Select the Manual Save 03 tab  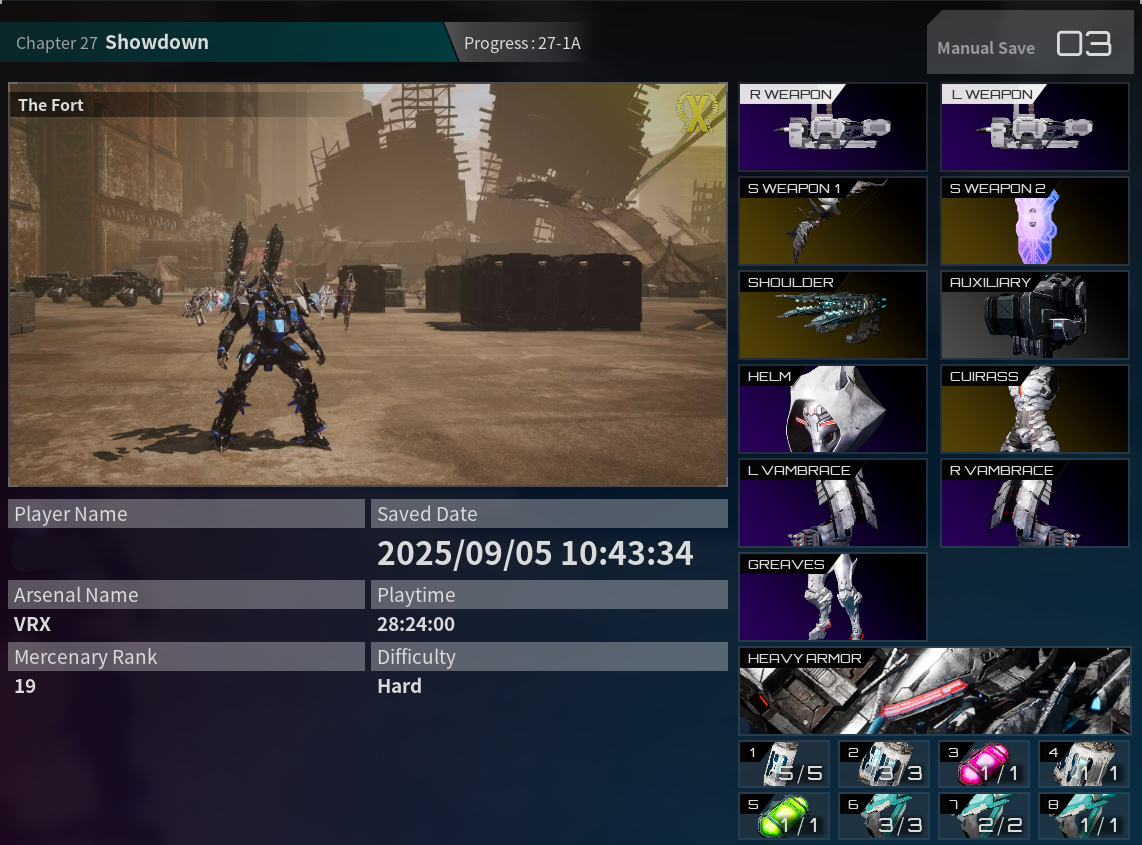point(1030,44)
